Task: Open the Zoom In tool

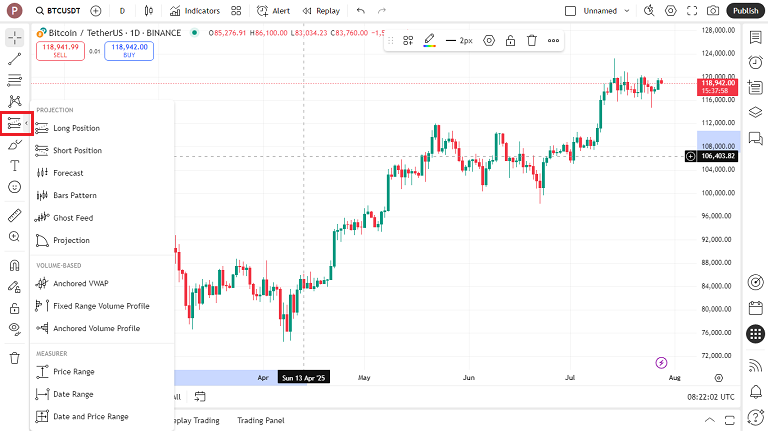Action: pyautogui.click(x=14, y=237)
